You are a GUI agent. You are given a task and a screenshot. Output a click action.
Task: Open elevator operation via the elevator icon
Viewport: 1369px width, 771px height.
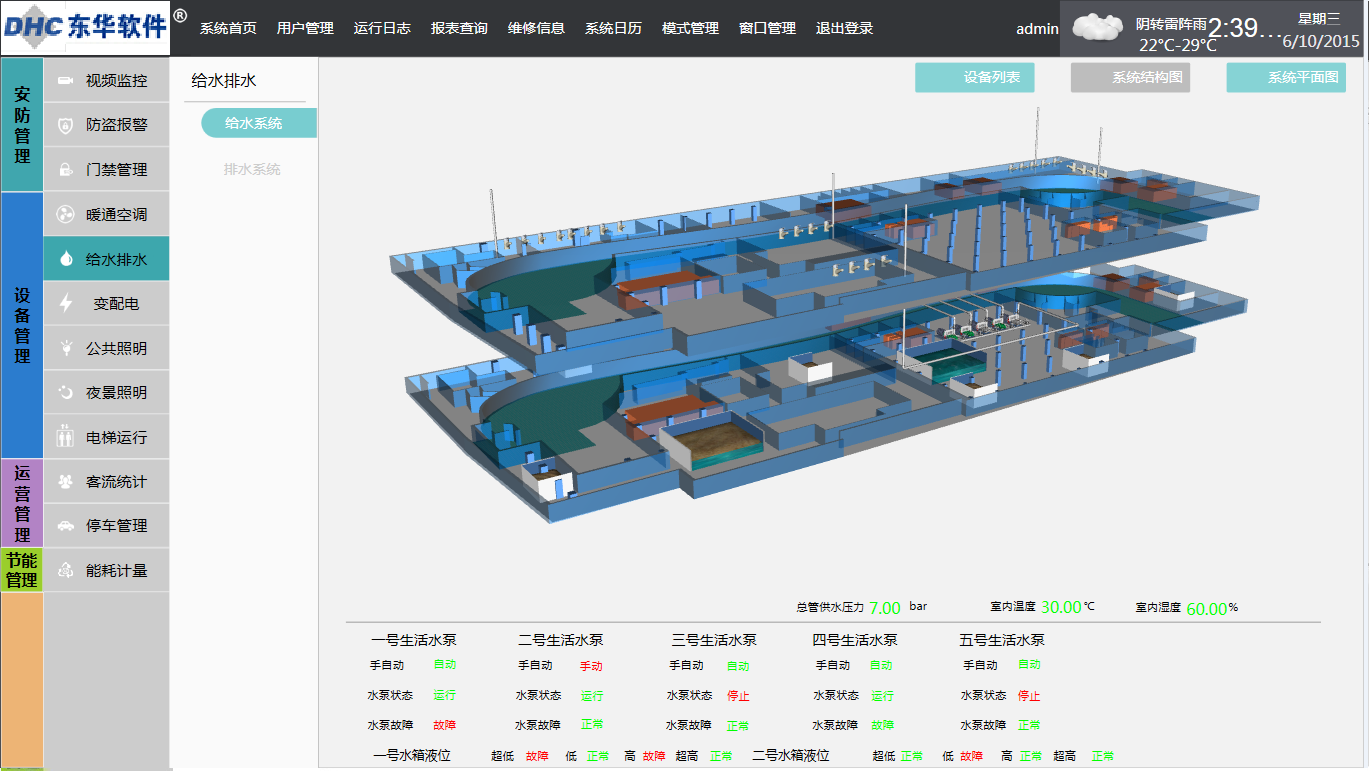[x=66, y=437]
